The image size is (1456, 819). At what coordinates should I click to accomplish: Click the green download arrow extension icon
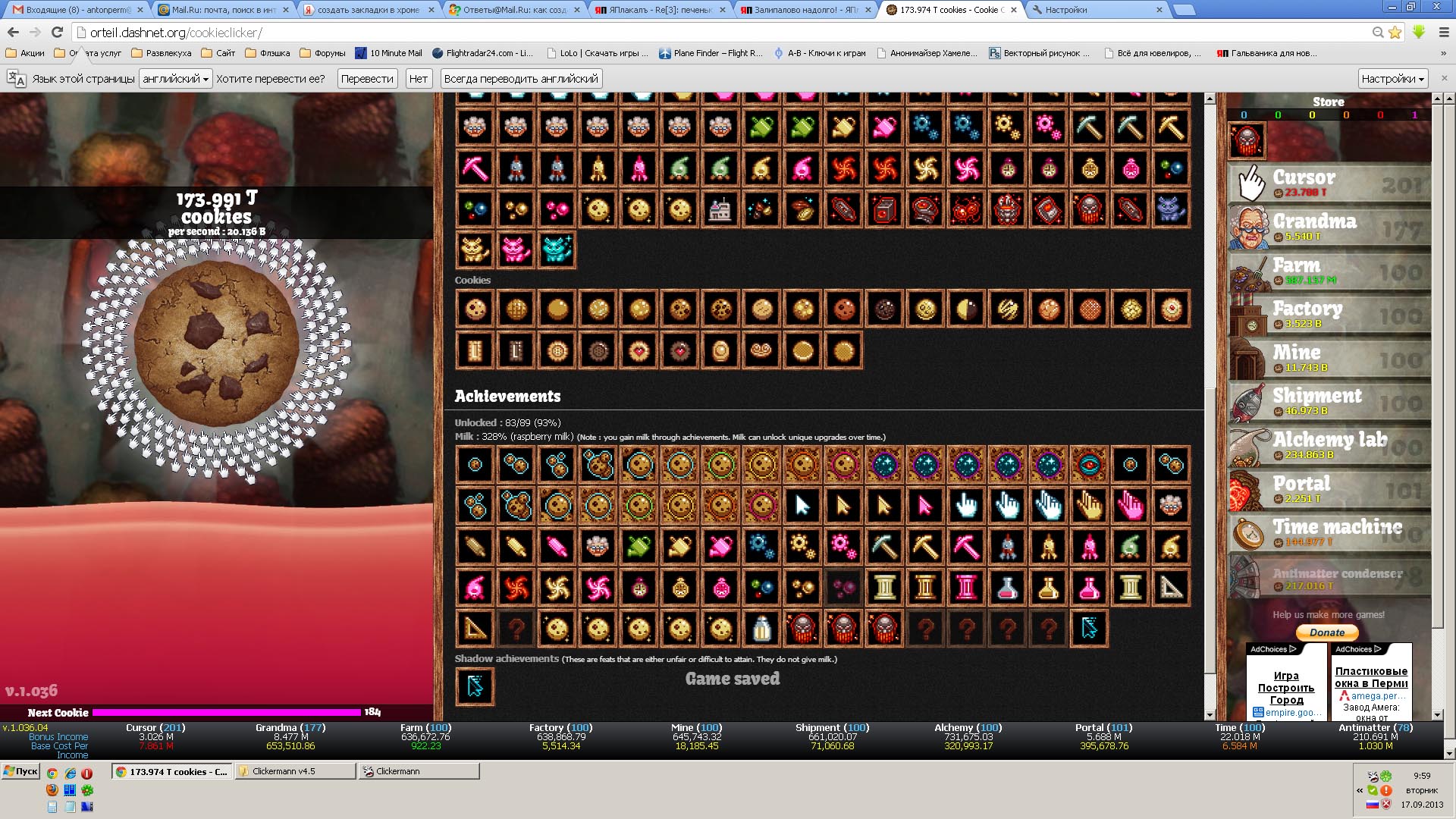tap(1419, 32)
